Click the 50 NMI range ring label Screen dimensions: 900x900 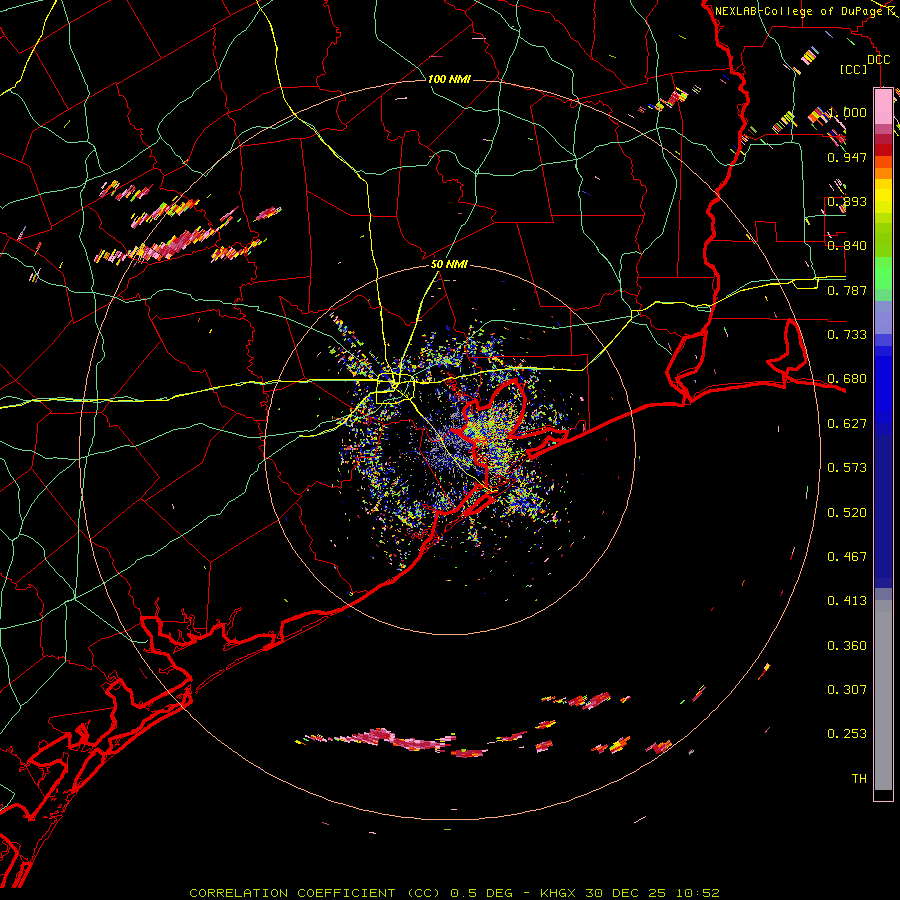449,265
